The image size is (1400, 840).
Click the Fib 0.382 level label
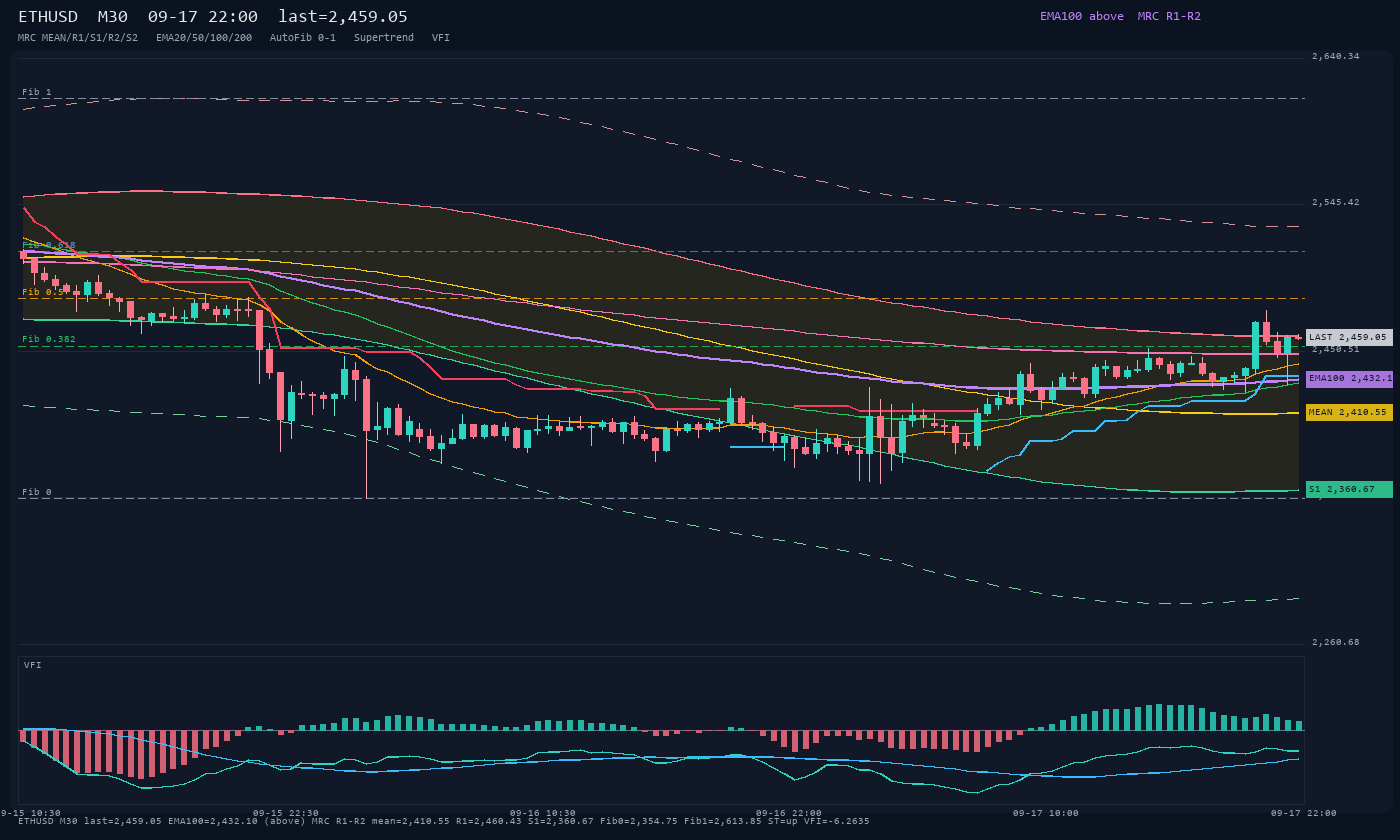coord(49,339)
